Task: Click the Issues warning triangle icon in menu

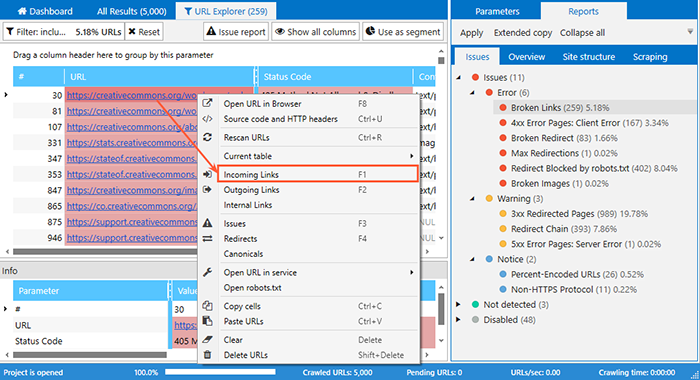Action: pos(207,223)
